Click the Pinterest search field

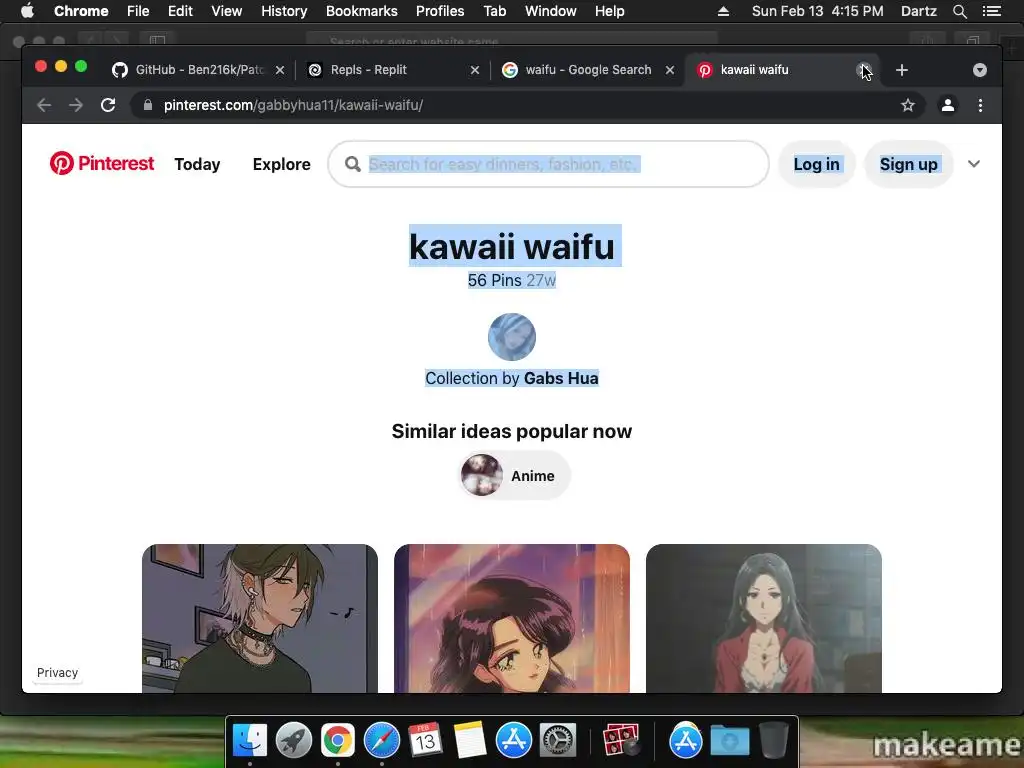[x=548, y=164]
